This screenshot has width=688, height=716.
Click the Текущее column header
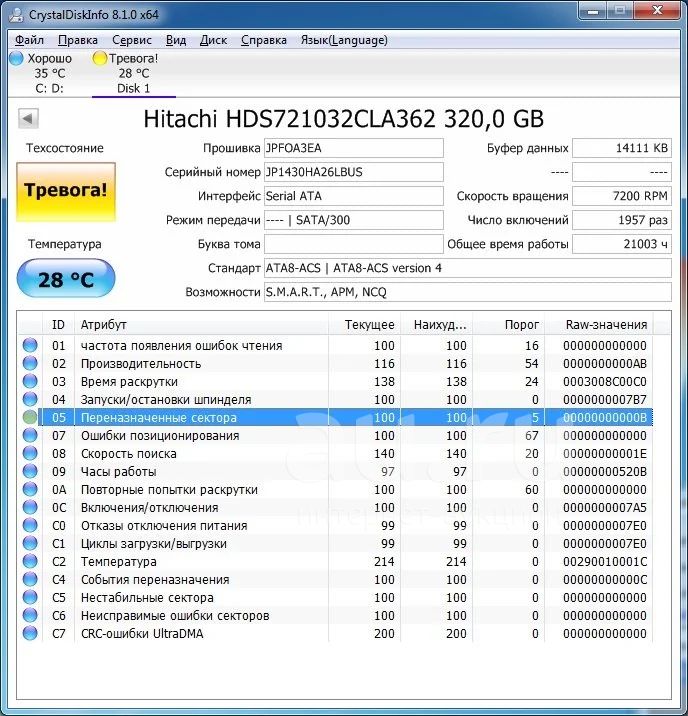click(x=364, y=325)
